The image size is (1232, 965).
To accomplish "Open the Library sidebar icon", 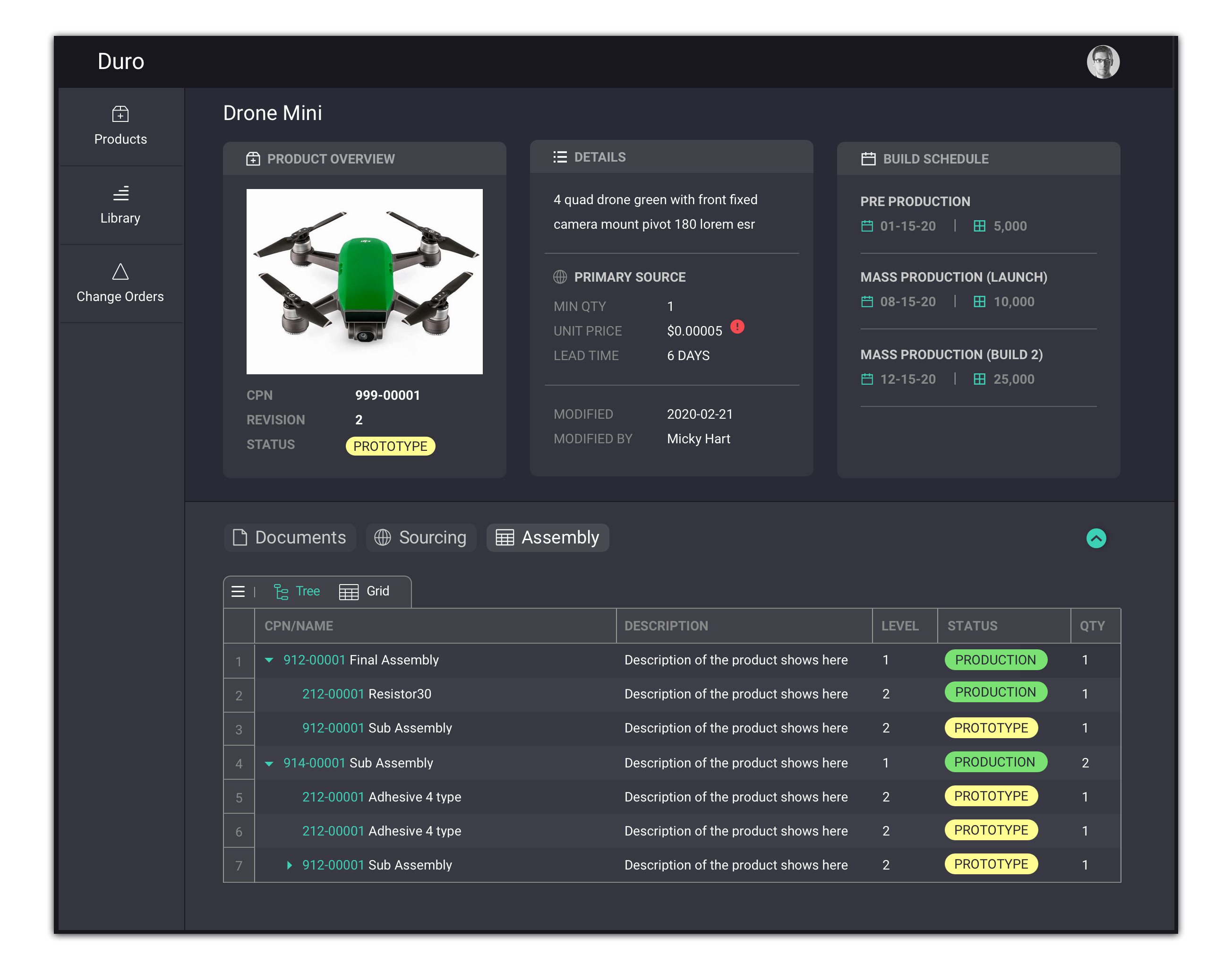I will (x=120, y=194).
